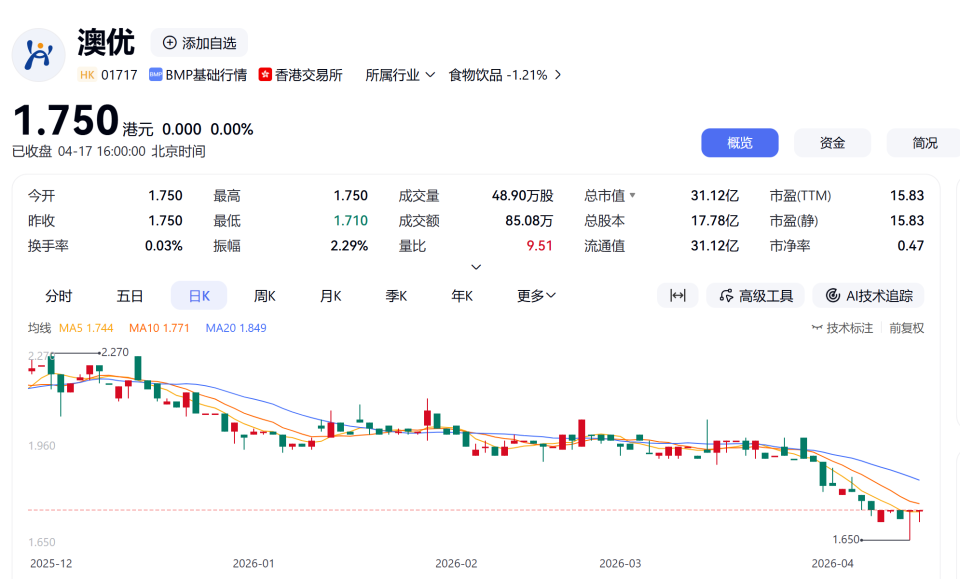The width and height of the screenshot is (960, 579).
Task: Click arrow next to 食物饮品 -1.21%
Action: (558, 75)
